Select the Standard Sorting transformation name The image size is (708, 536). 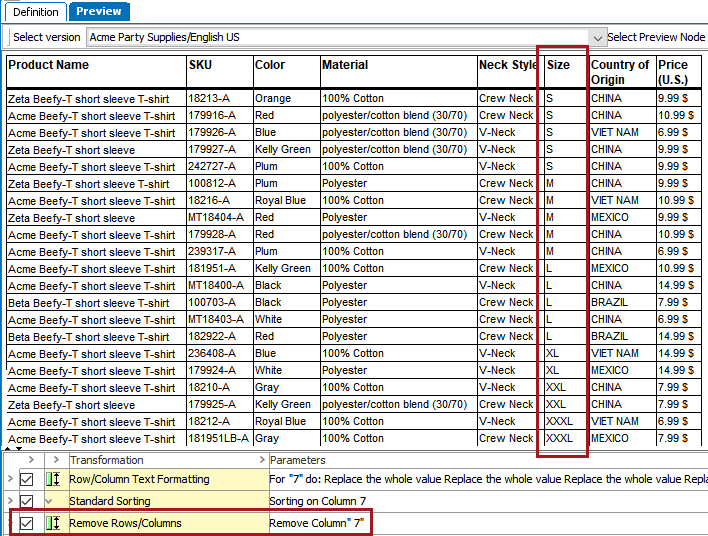[x=110, y=501]
